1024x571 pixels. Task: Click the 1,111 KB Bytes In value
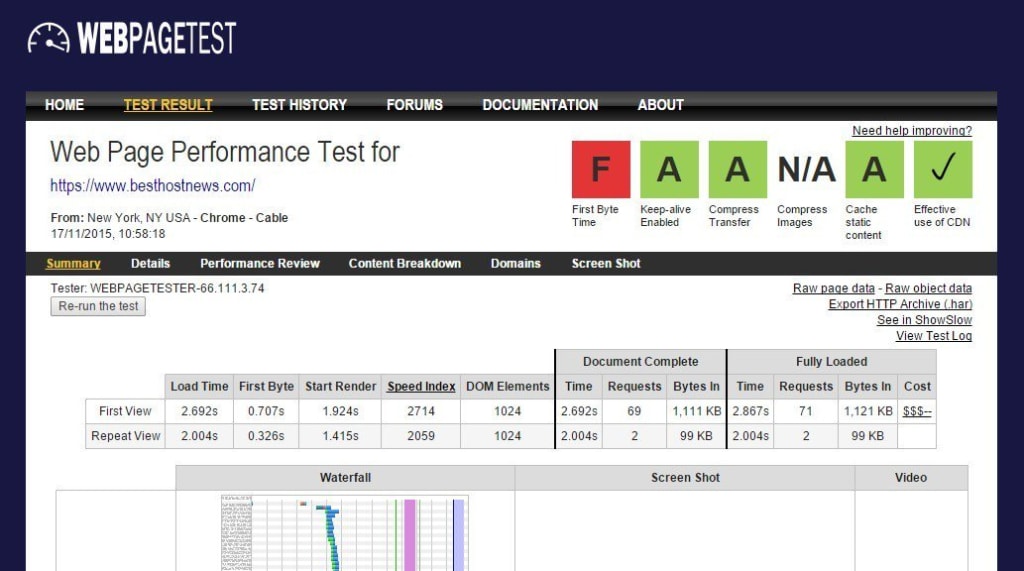697,412
